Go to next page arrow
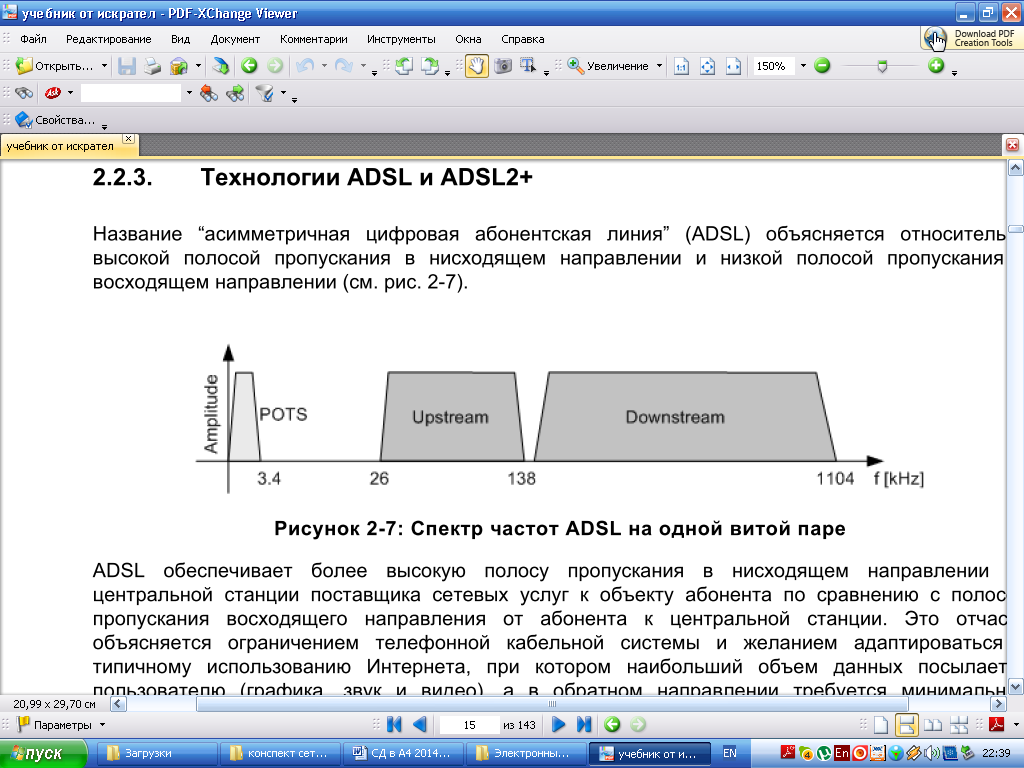Image resolution: width=1024 pixels, height=768 pixels. [x=558, y=724]
